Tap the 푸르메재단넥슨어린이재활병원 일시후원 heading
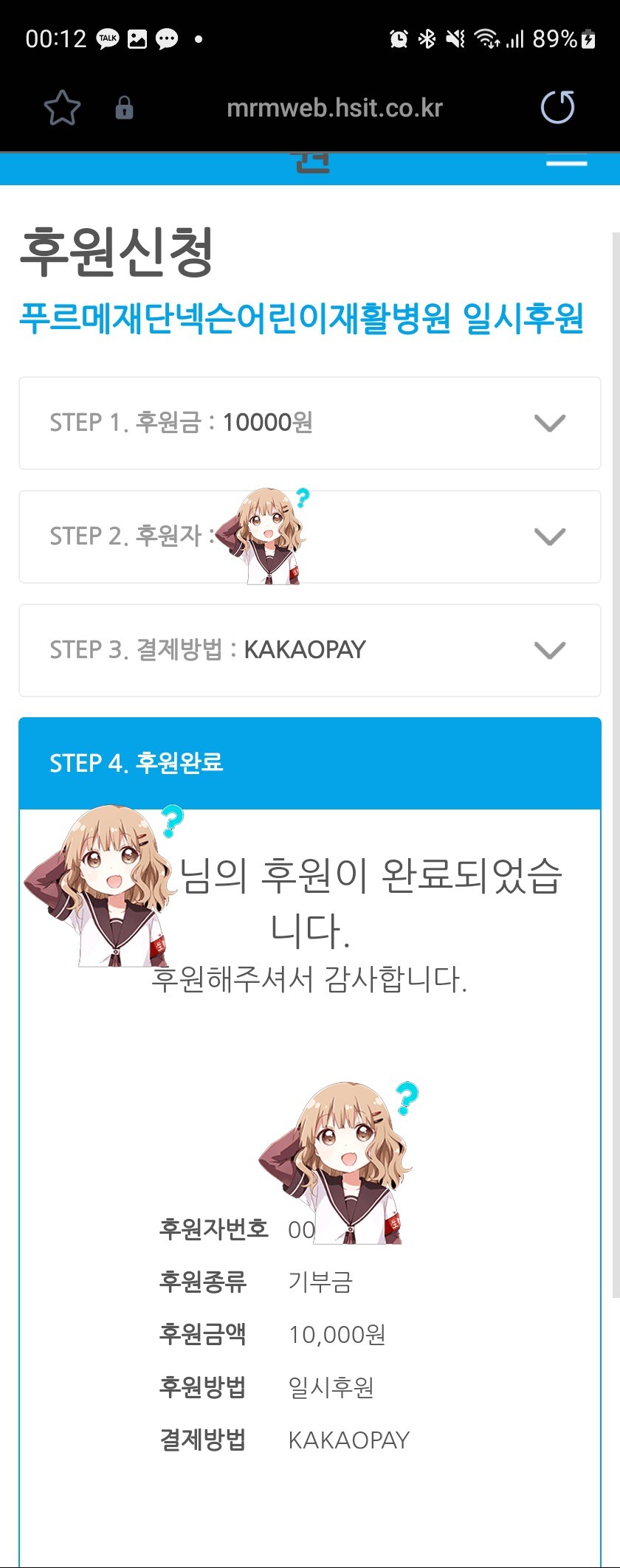This screenshot has width=620, height=1568. pyautogui.click(x=301, y=318)
